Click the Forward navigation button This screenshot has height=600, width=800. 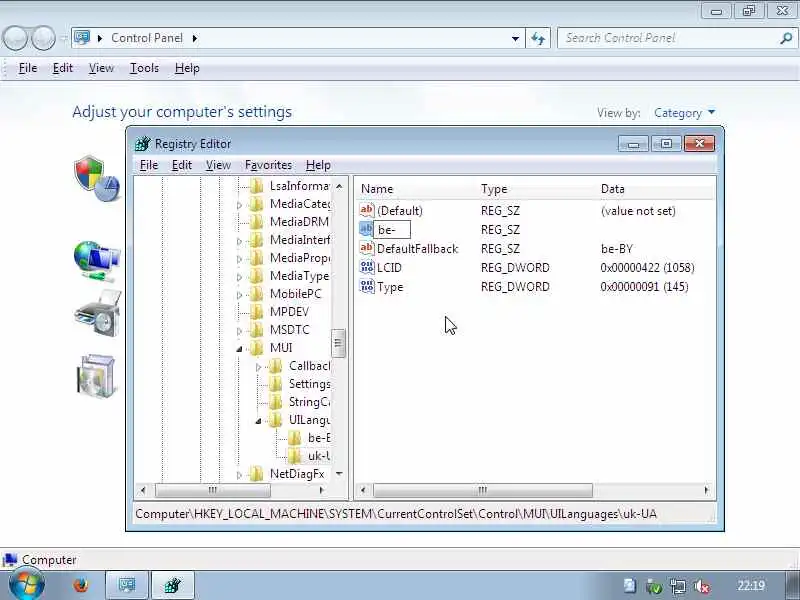coord(44,38)
